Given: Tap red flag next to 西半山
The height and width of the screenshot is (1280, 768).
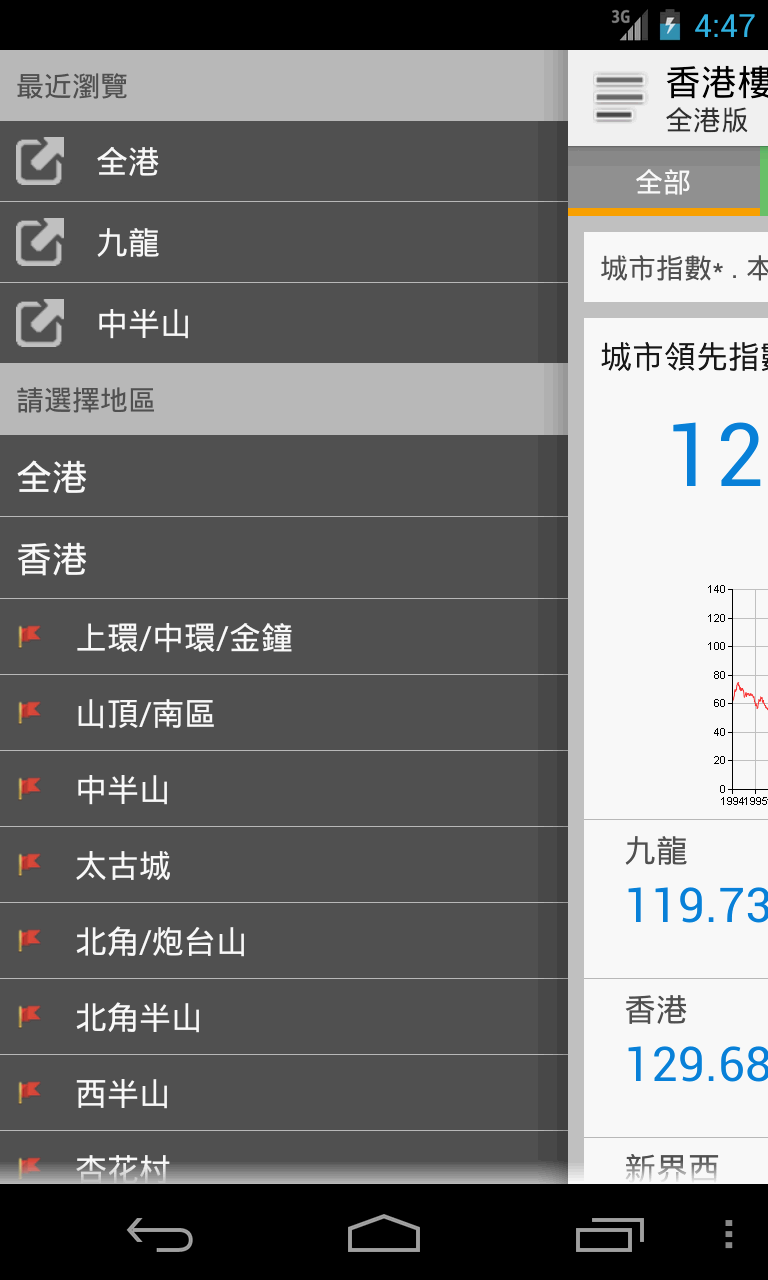Looking at the screenshot, I should click(x=30, y=1092).
